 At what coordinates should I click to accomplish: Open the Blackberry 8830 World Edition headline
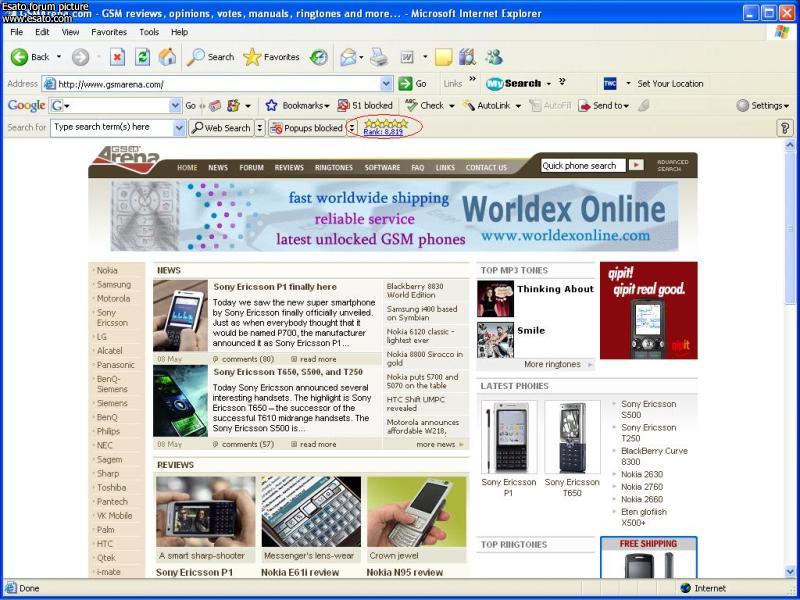click(x=415, y=291)
